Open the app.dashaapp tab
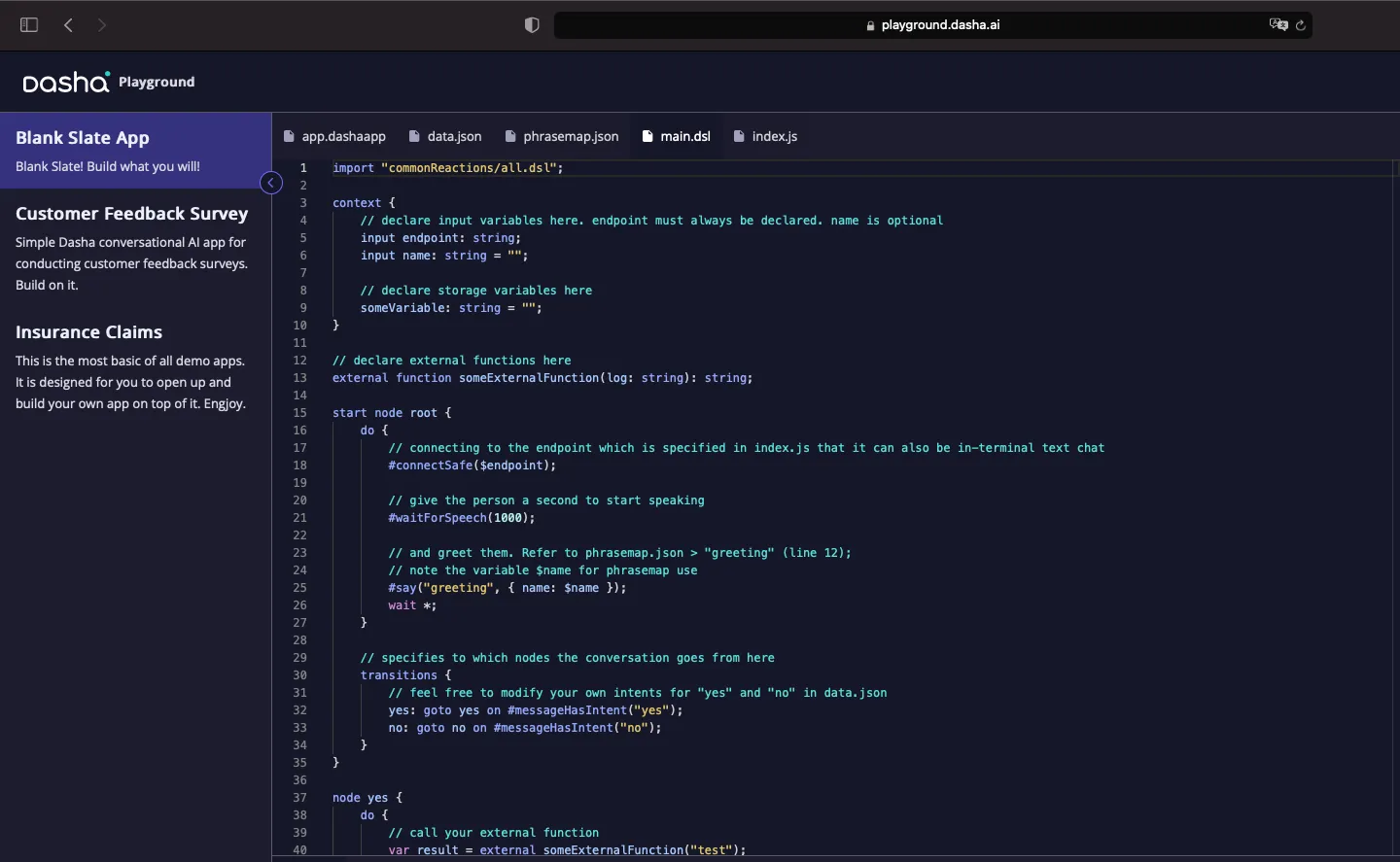This screenshot has width=1400, height=862. point(334,136)
